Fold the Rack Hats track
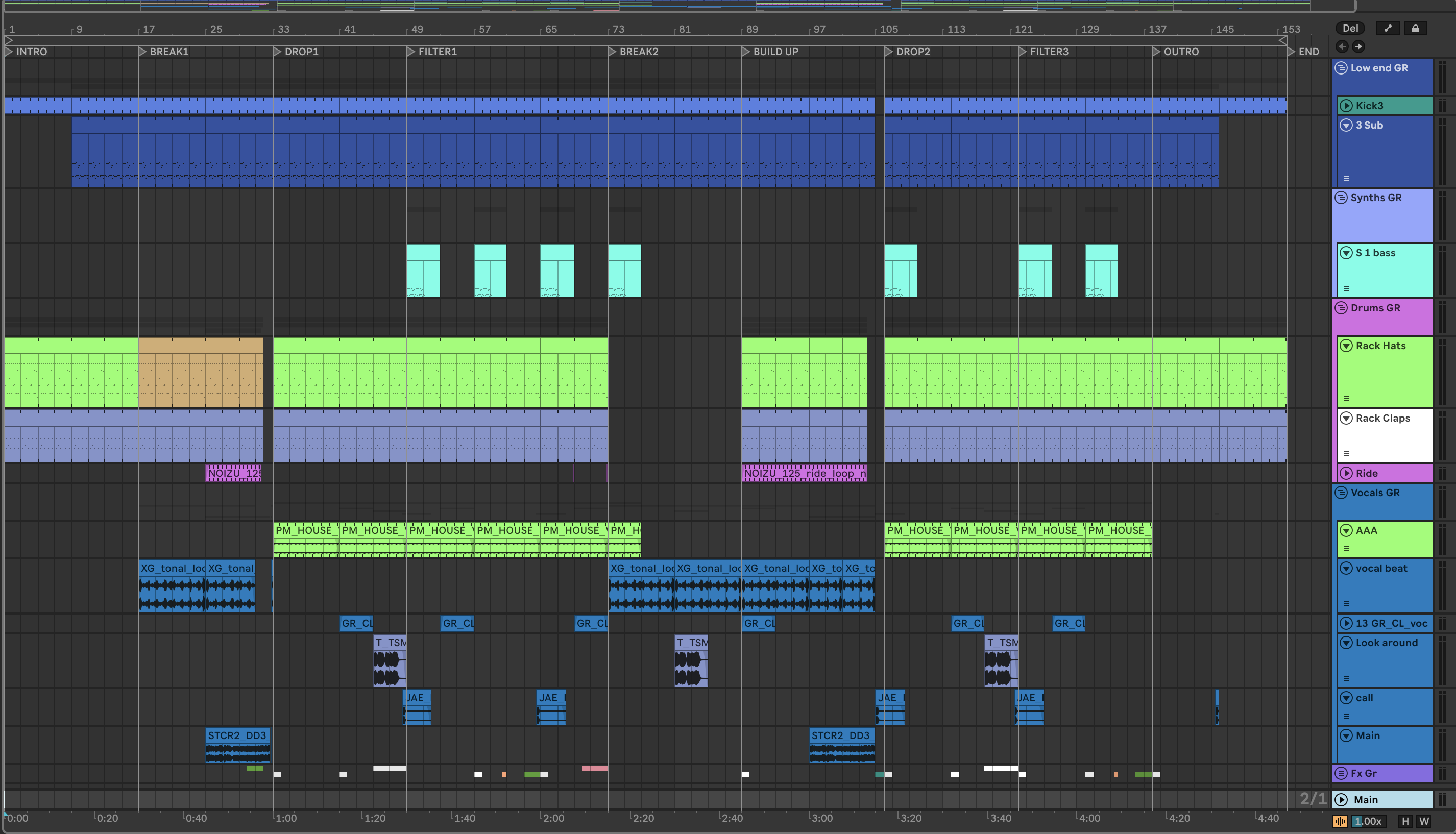Screen dimensions: 1456x834 click(x=1346, y=346)
